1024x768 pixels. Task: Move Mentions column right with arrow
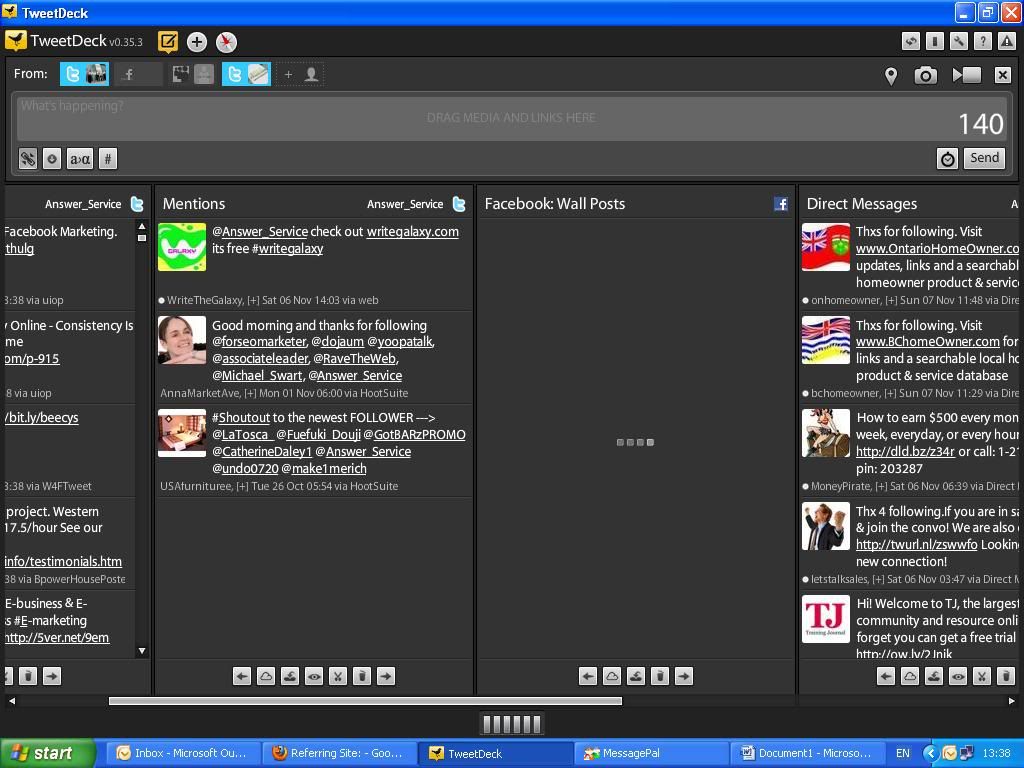386,676
